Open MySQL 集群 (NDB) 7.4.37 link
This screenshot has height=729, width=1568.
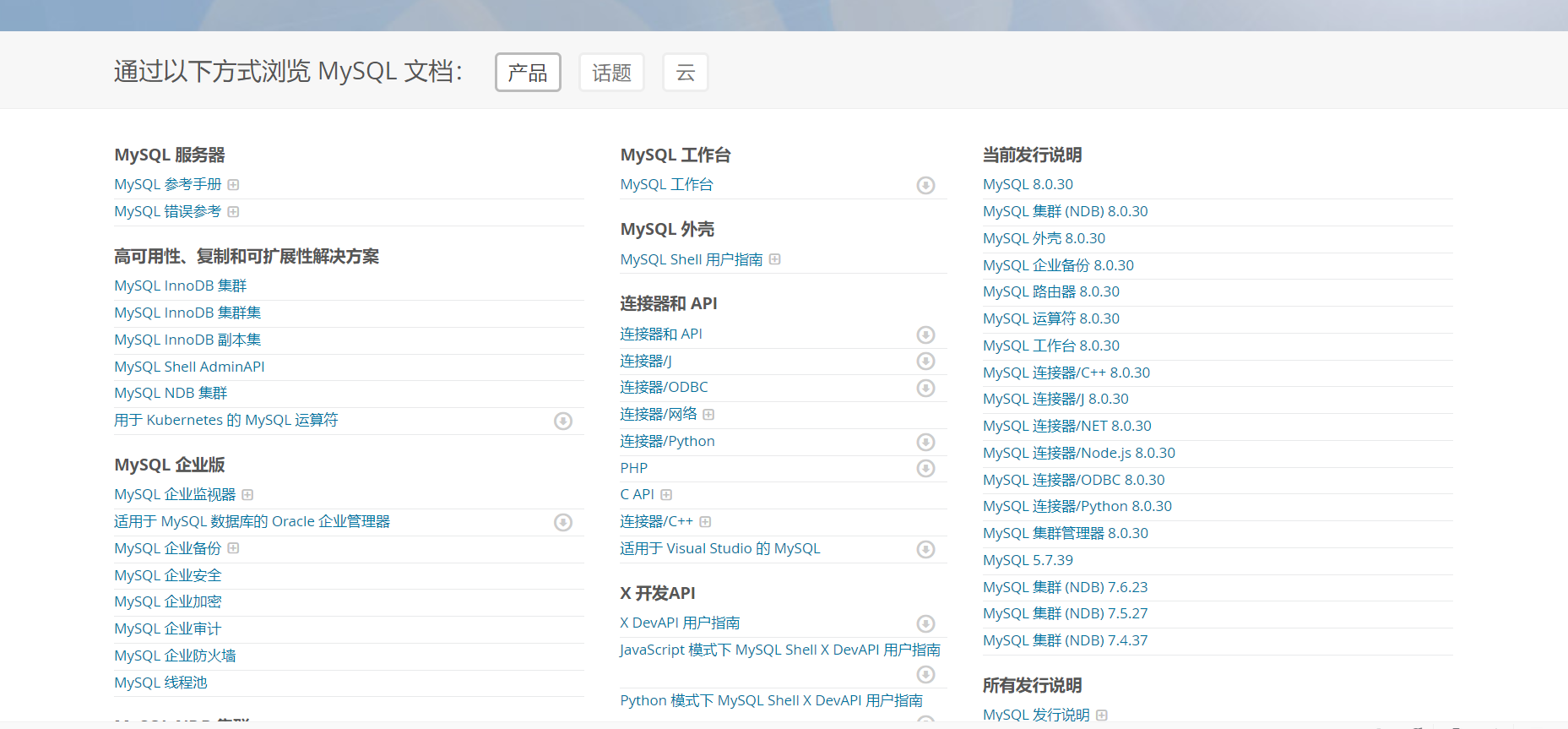(1066, 640)
